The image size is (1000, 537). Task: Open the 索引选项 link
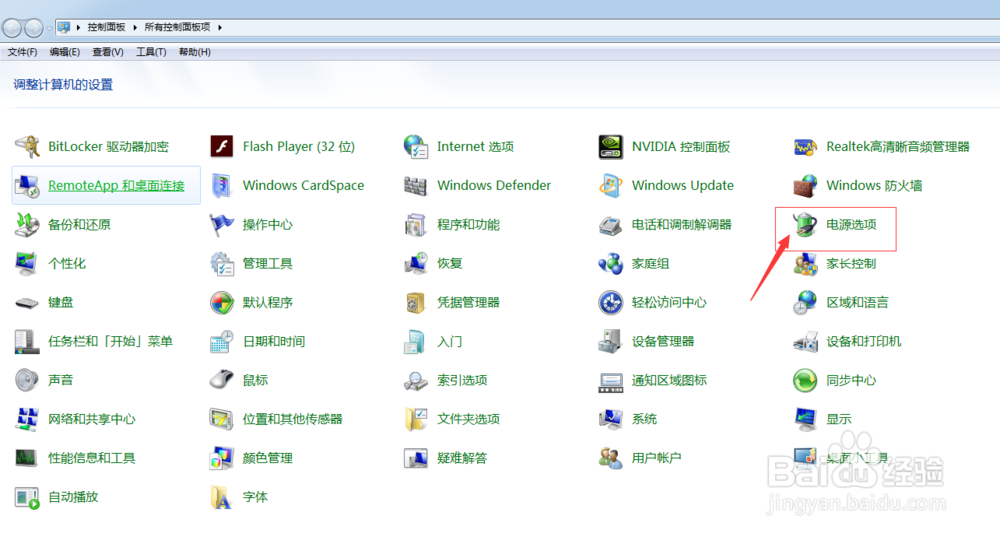[x=462, y=380]
